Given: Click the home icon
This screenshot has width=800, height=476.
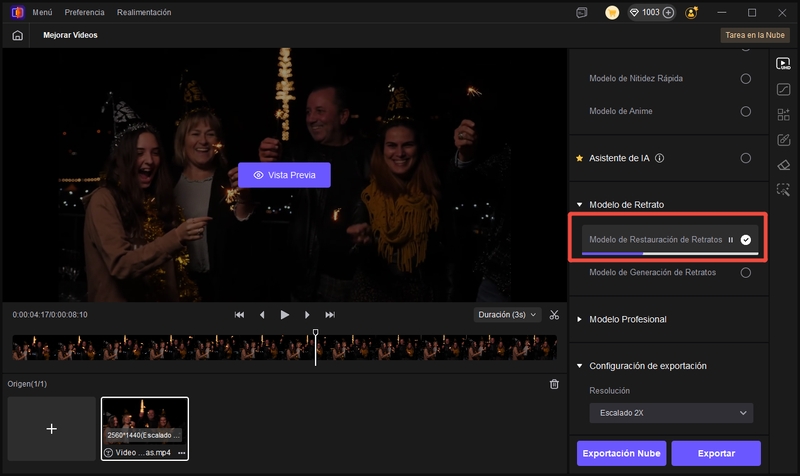Looking at the screenshot, I should pyautogui.click(x=17, y=35).
